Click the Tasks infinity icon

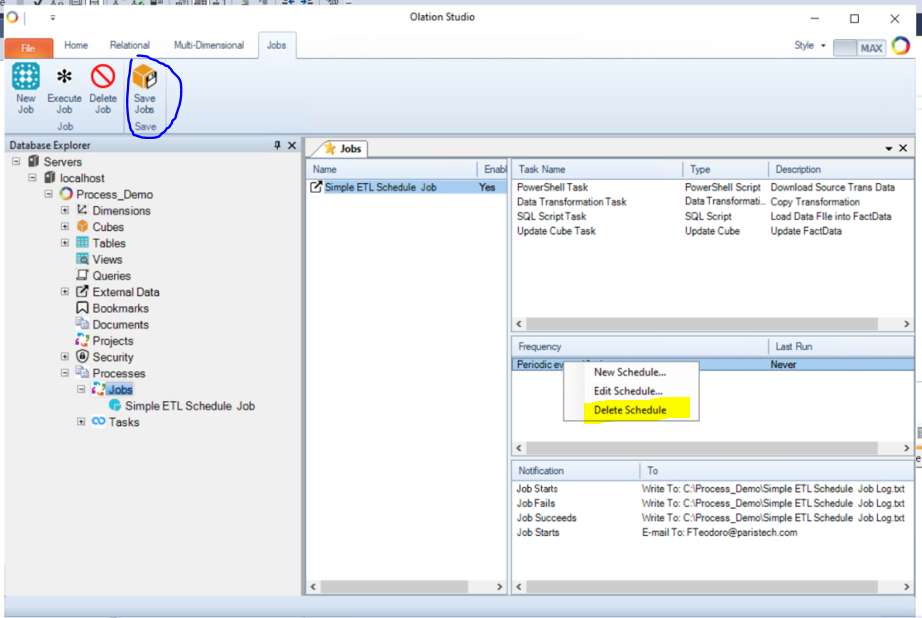tap(98, 422)
